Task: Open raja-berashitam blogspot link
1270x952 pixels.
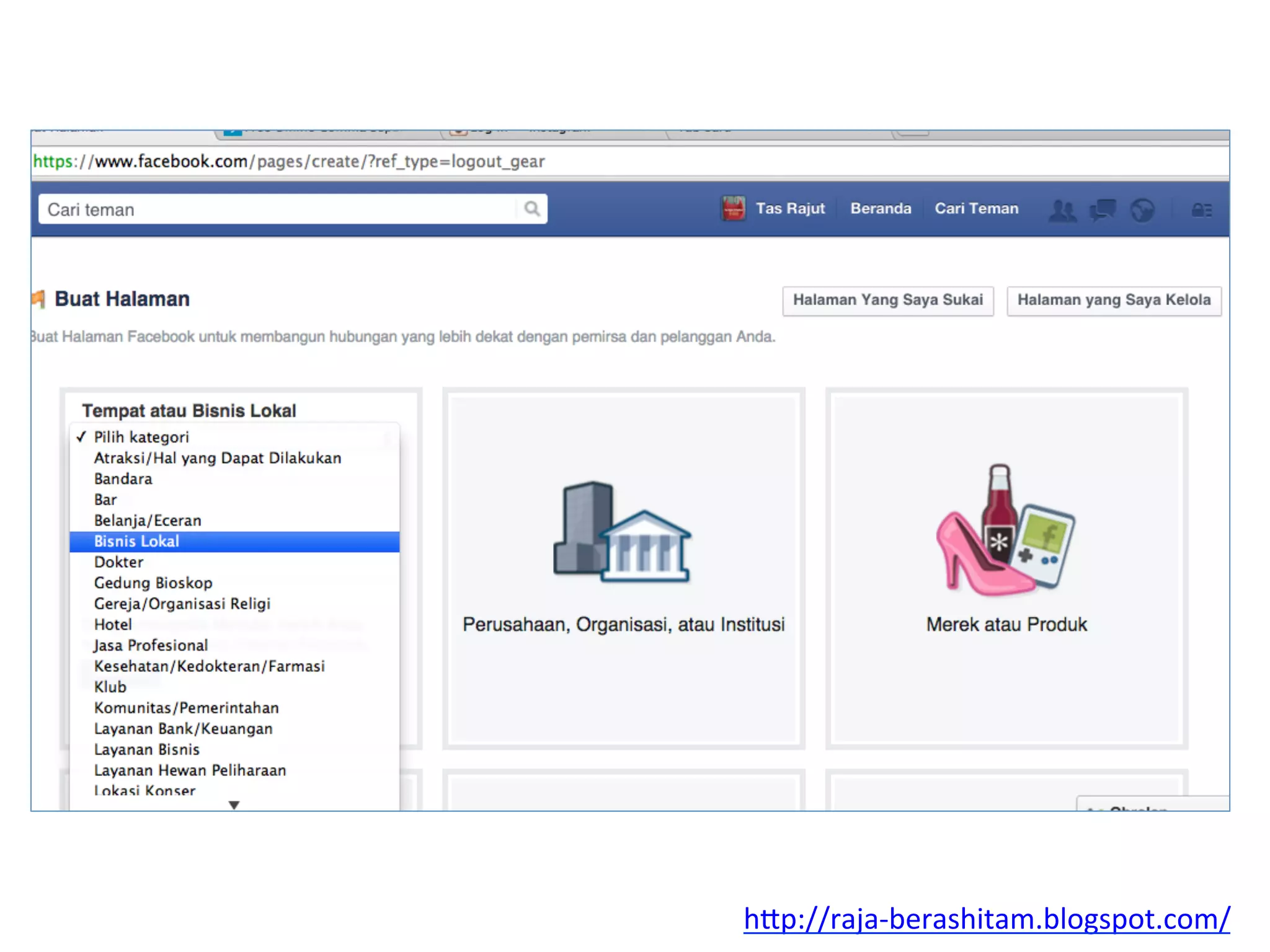Action: click(986, 919)
